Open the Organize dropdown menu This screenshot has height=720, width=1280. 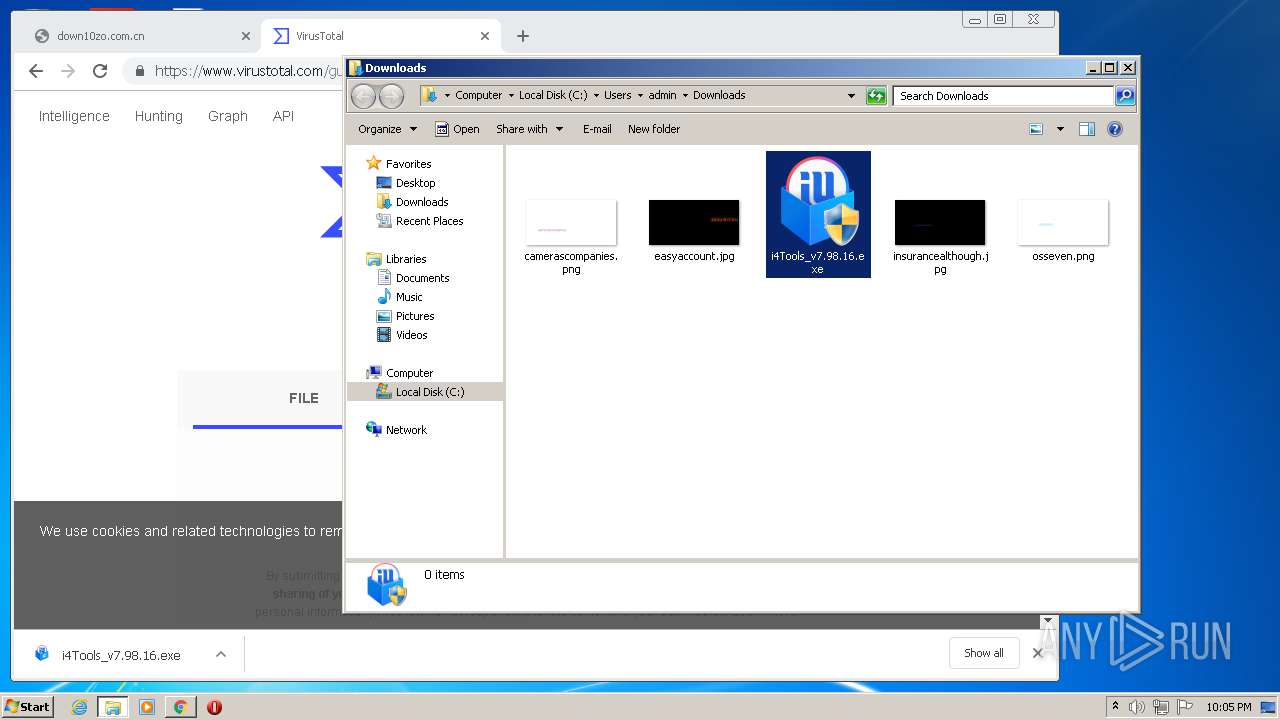click(x=387, y=129)
